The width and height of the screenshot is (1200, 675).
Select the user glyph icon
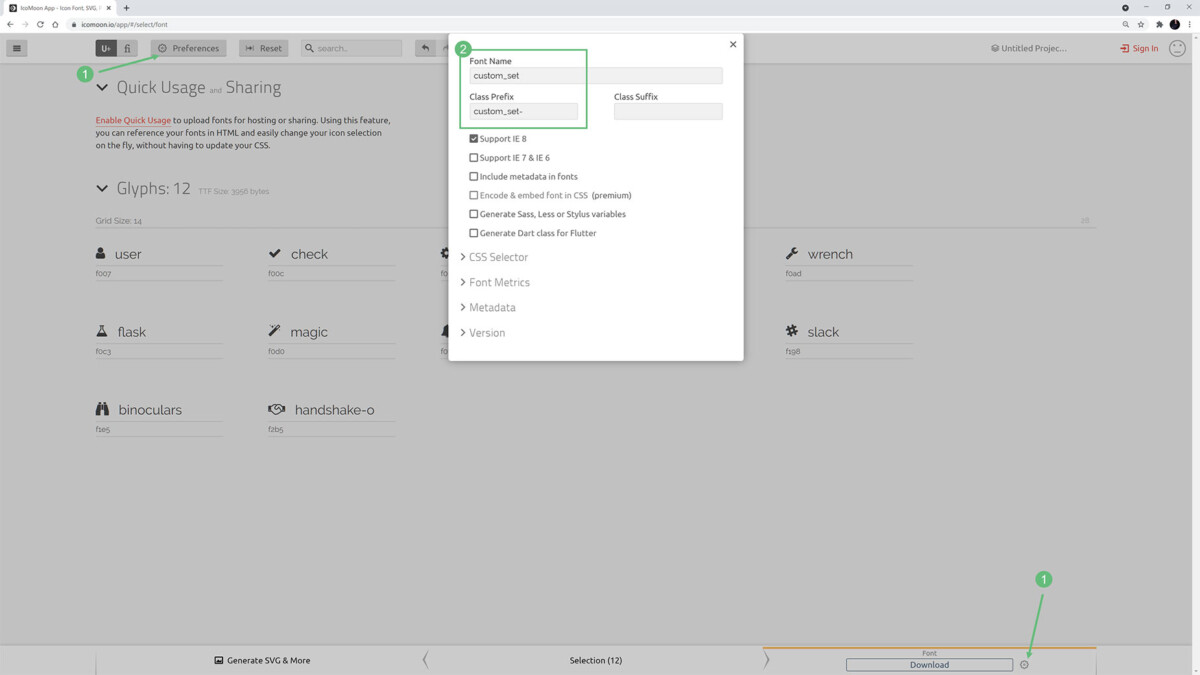pos(101,253)
